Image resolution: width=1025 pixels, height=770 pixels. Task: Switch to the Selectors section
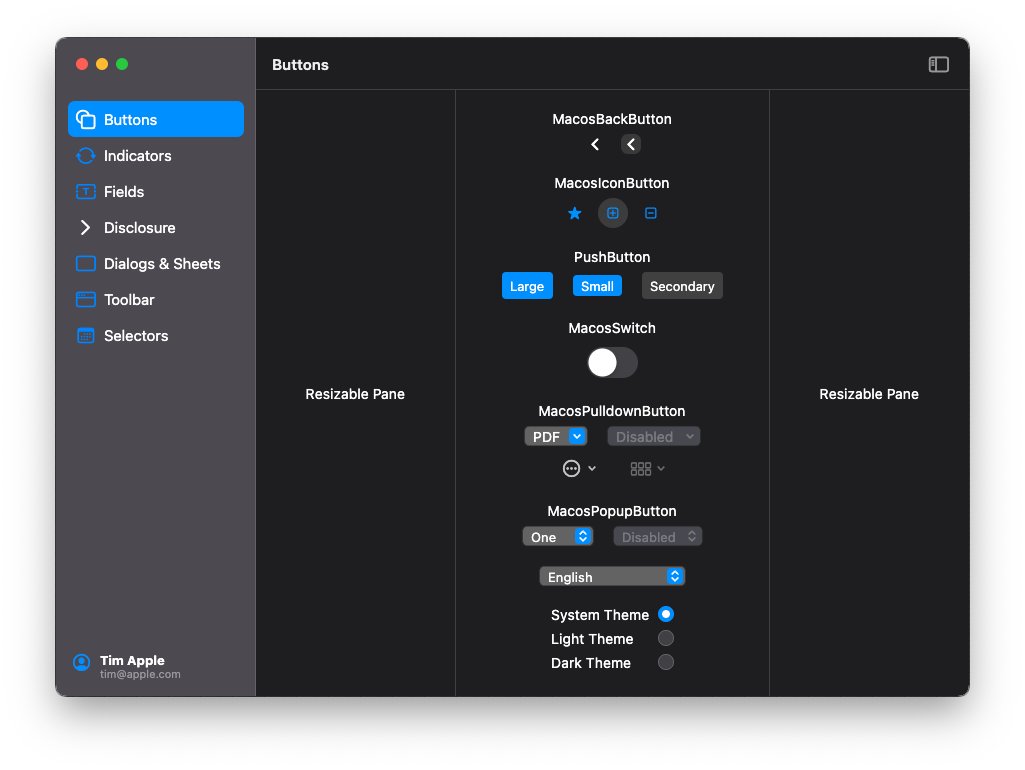click(85, 336)
